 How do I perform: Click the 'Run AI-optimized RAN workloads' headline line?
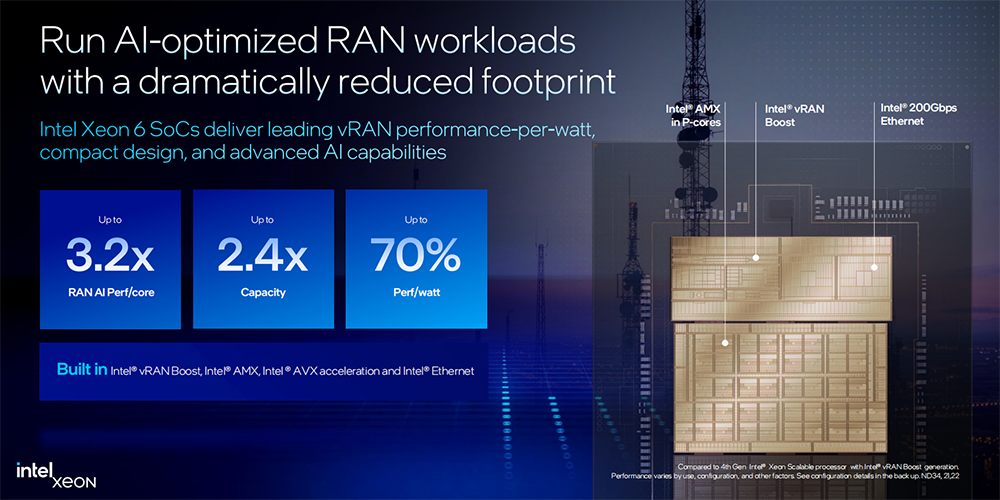click(x=307, y=41)
